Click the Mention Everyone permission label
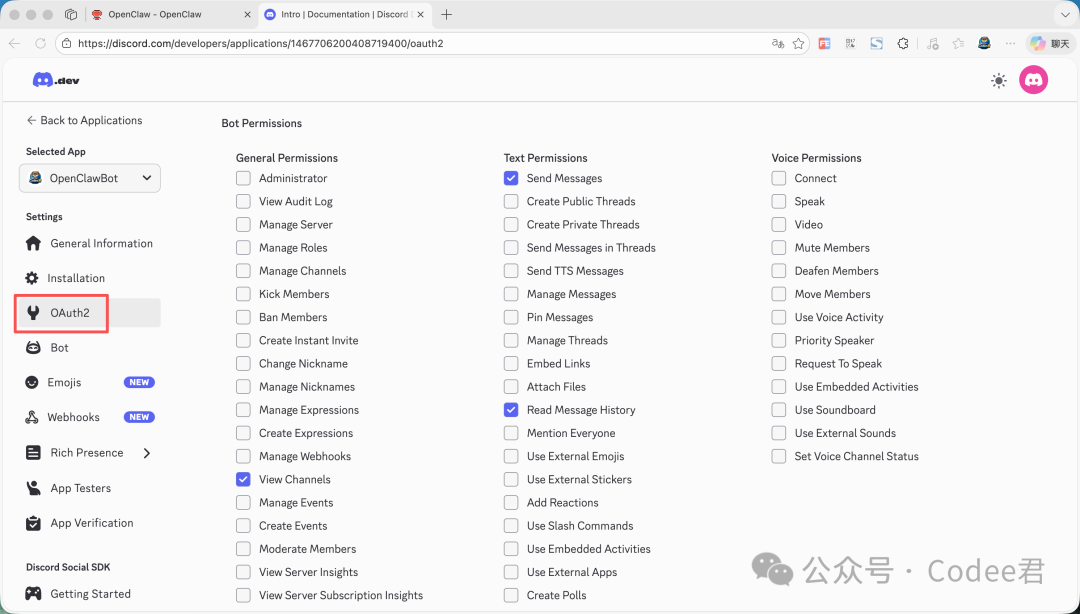1080x614 pixels. 571,433
